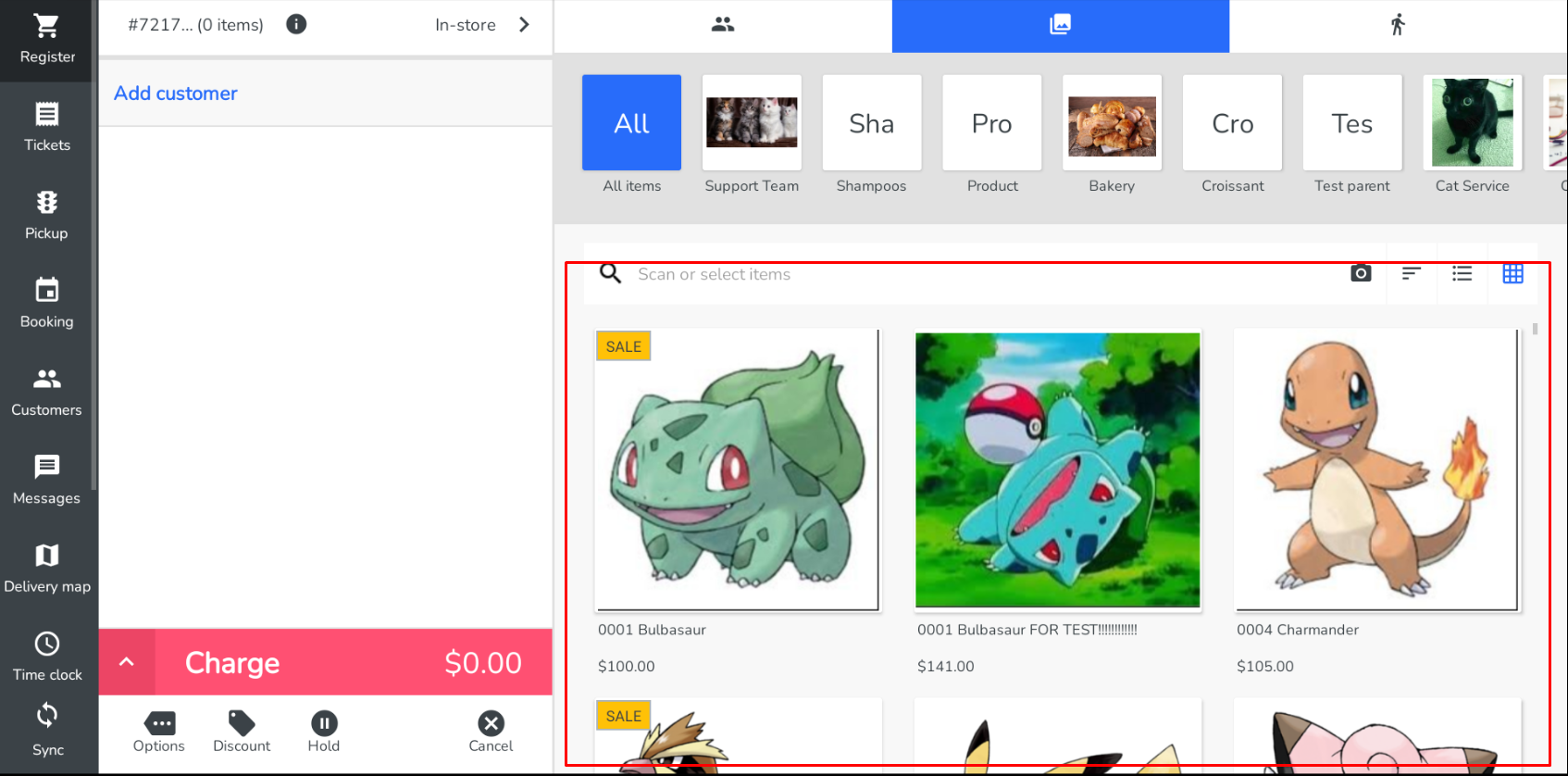Put the current order on Hold
The height and width of the screenshot is (776, 1568).
324,732
